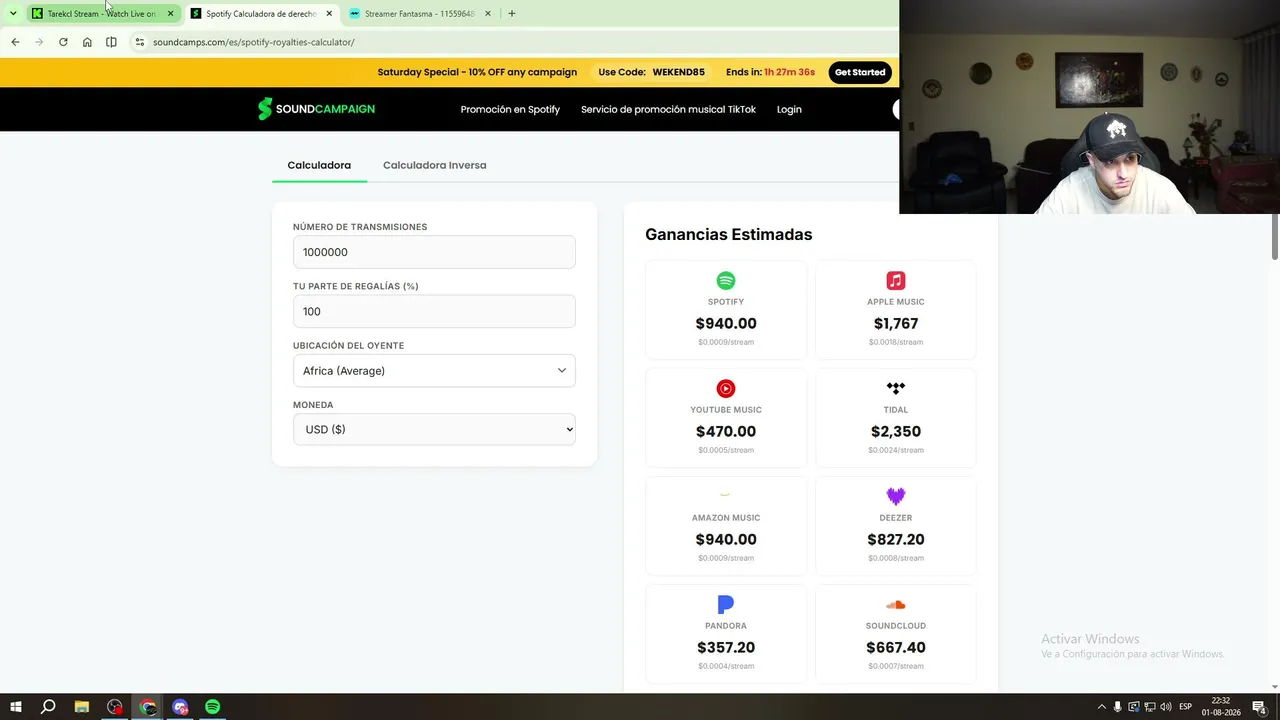Viewport: 1280px width, 720px height.
Task: Click the offer countdown timer
Action: click(x=790, y=72)
